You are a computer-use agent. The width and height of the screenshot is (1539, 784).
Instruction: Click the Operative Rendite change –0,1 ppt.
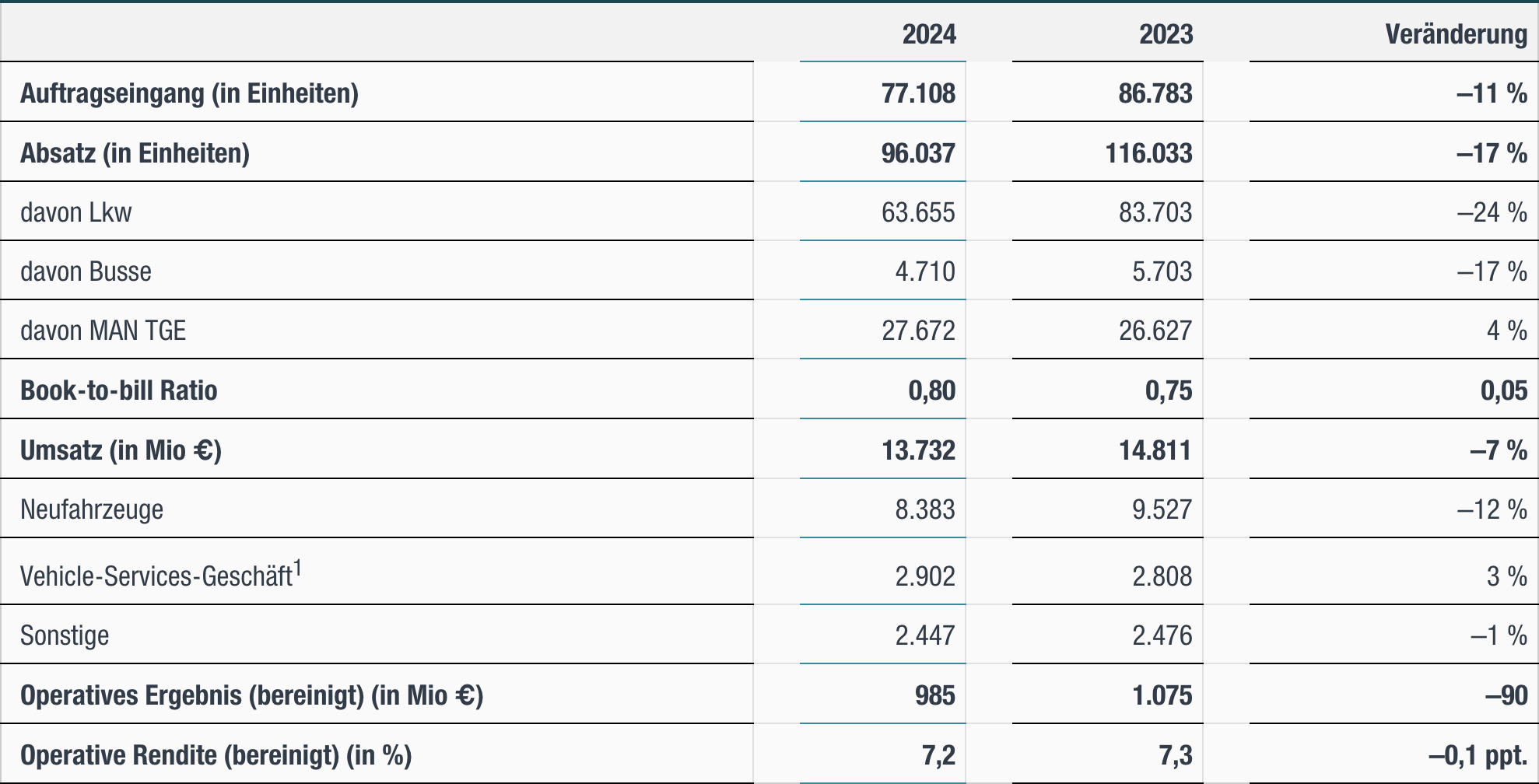tap(1478, 755)
